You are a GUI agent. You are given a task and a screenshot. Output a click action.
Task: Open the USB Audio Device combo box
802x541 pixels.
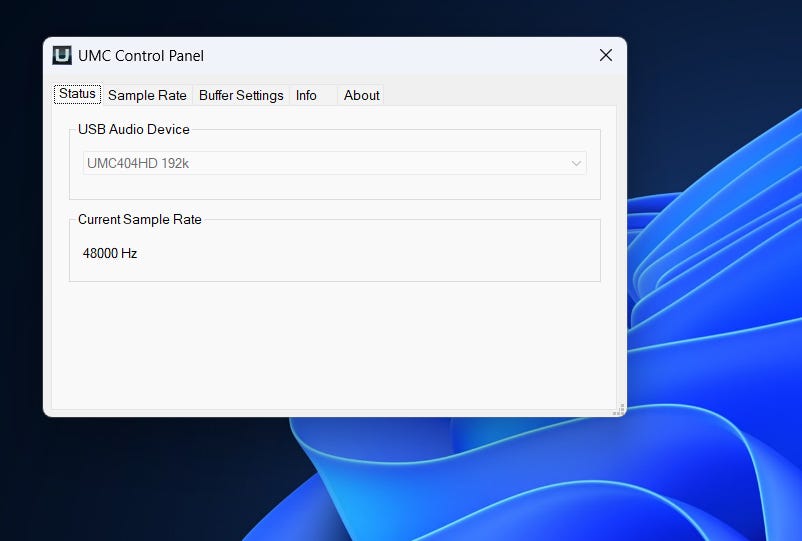coord(335,163)
